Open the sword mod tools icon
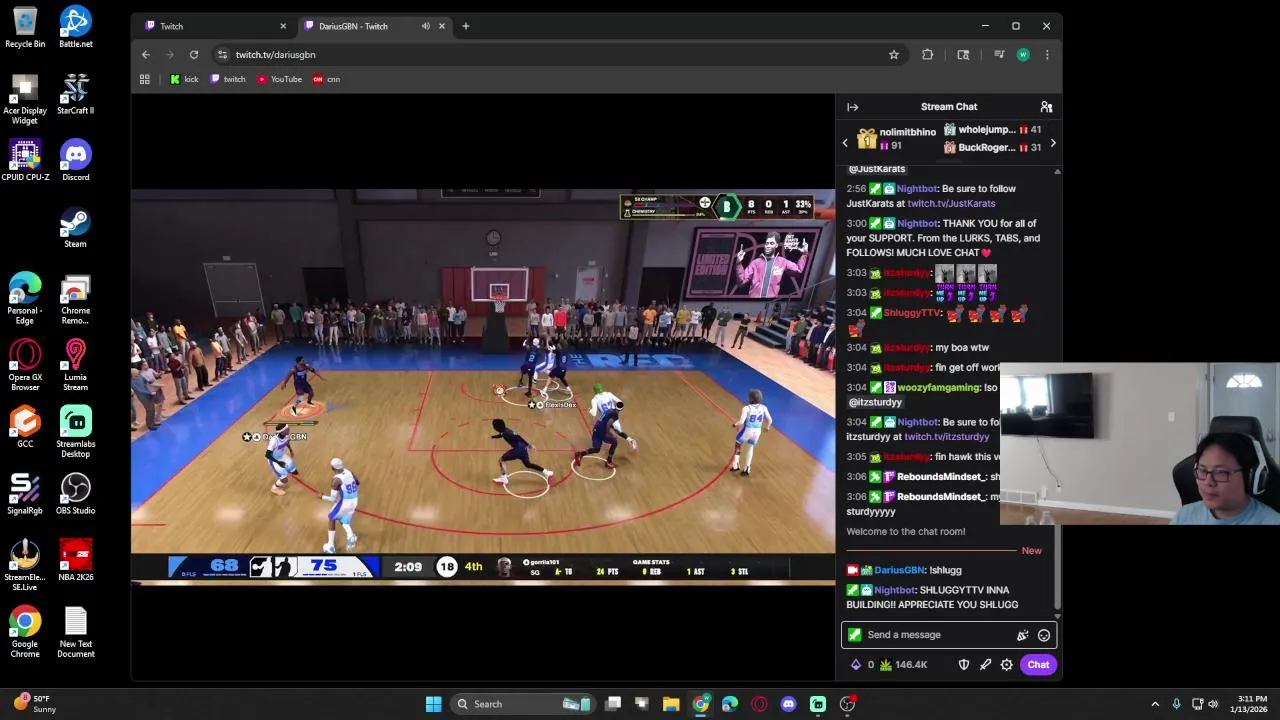Screen dimensions: 1280x720 point(985,665)
